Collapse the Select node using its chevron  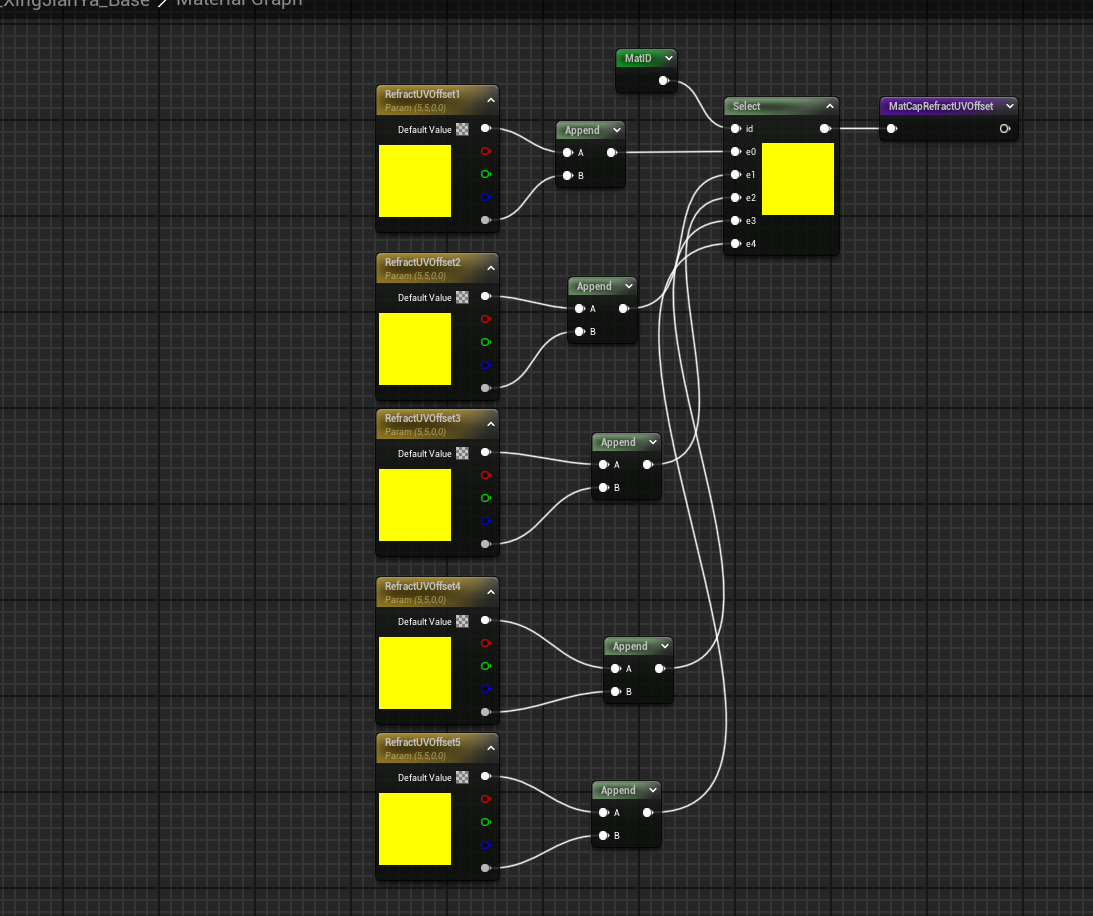click(x=830, y=106)
